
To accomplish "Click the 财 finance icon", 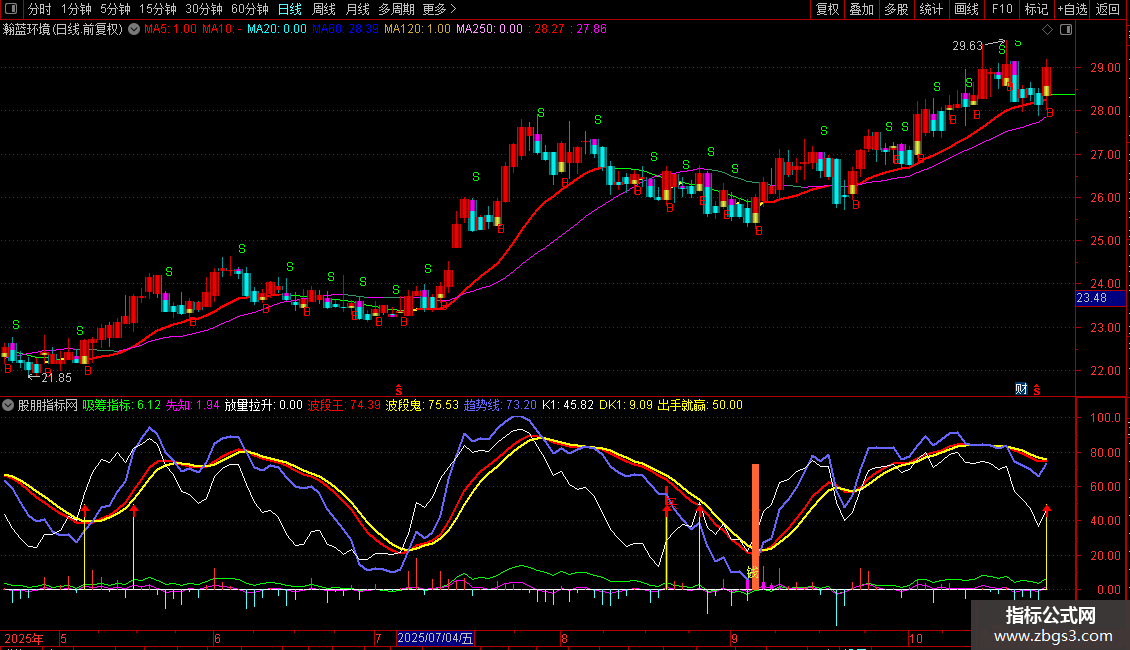I will [x=1021, y=389].
